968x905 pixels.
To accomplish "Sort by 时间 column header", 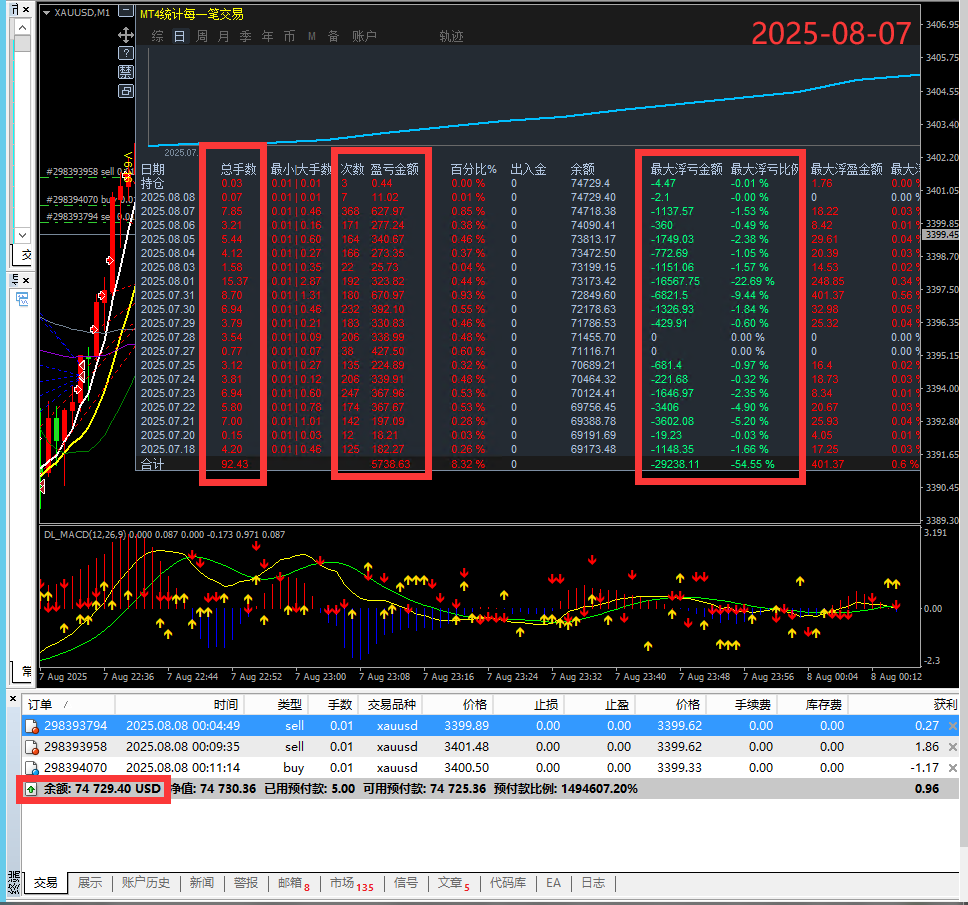I will [226, 704].
